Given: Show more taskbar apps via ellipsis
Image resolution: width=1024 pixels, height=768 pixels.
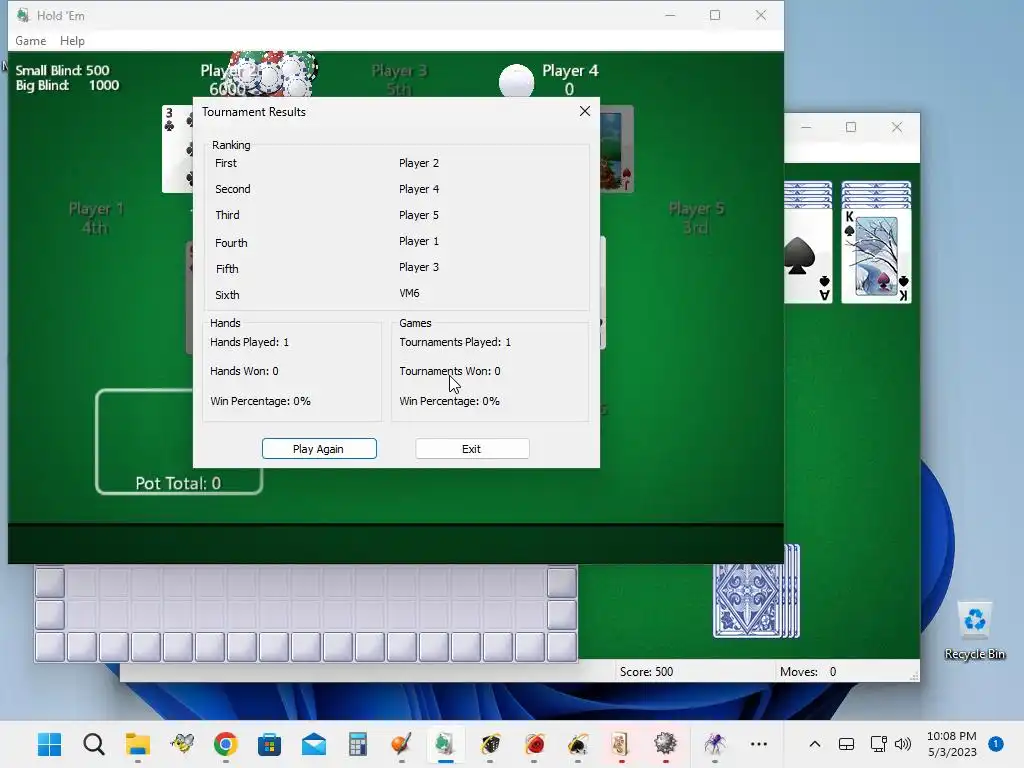Looking at the screenshot, I should pyautogui.click(x=758, y=744).
